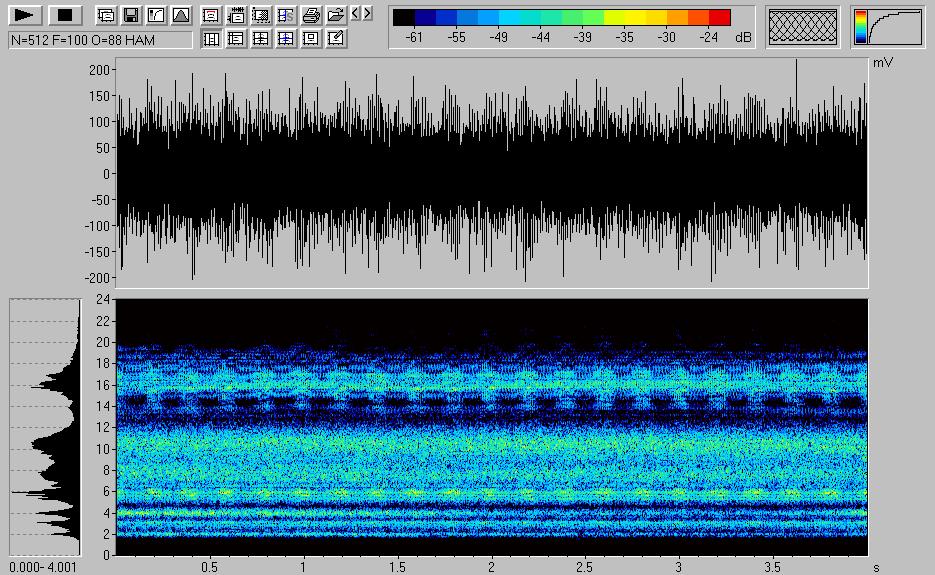
Task: Toggle the blue crosshair cursor mode button
Action: click(x=286, y=39)
